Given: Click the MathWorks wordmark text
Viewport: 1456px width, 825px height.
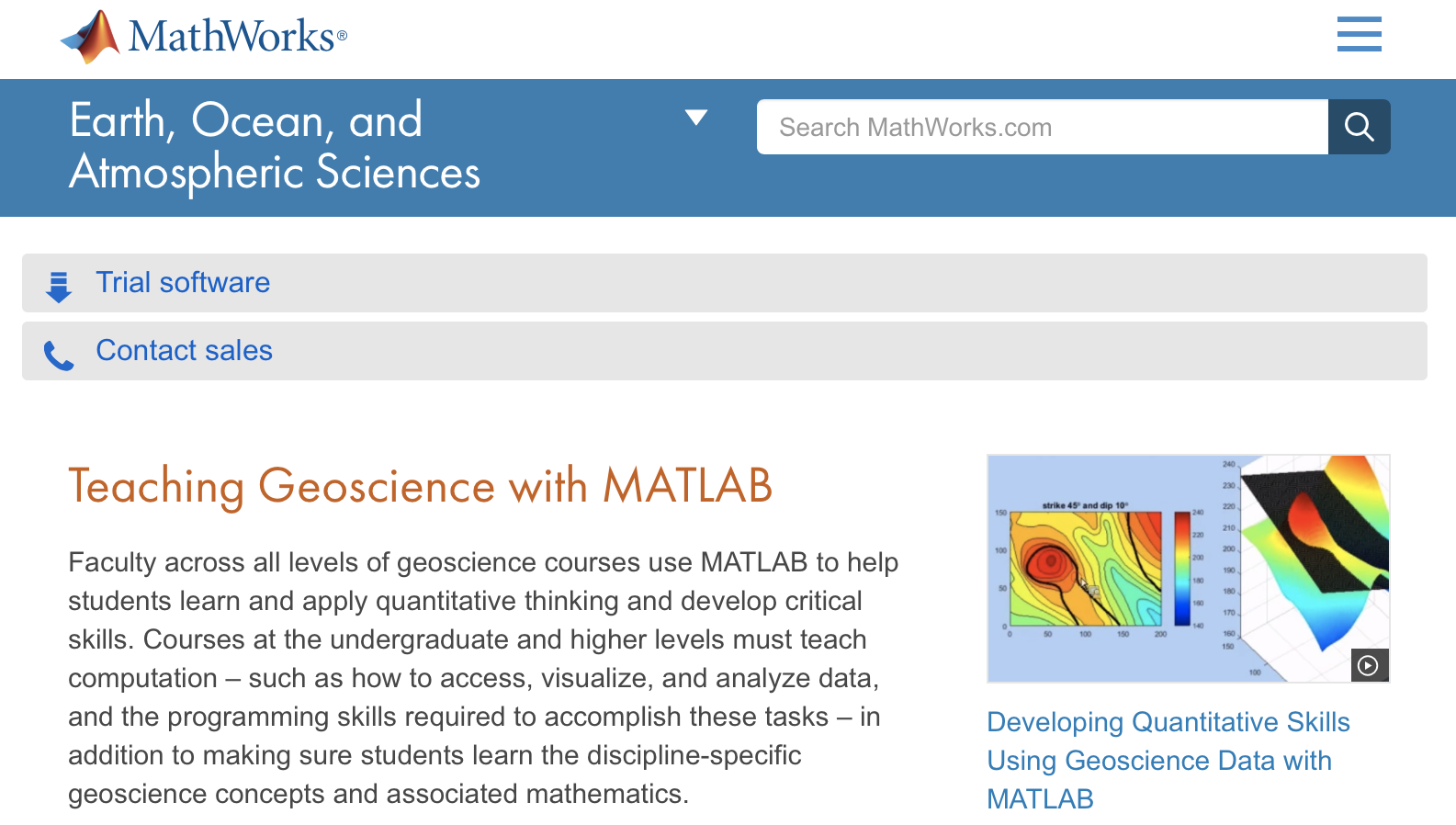Looking at the screenshot, I should pos(231,37).
